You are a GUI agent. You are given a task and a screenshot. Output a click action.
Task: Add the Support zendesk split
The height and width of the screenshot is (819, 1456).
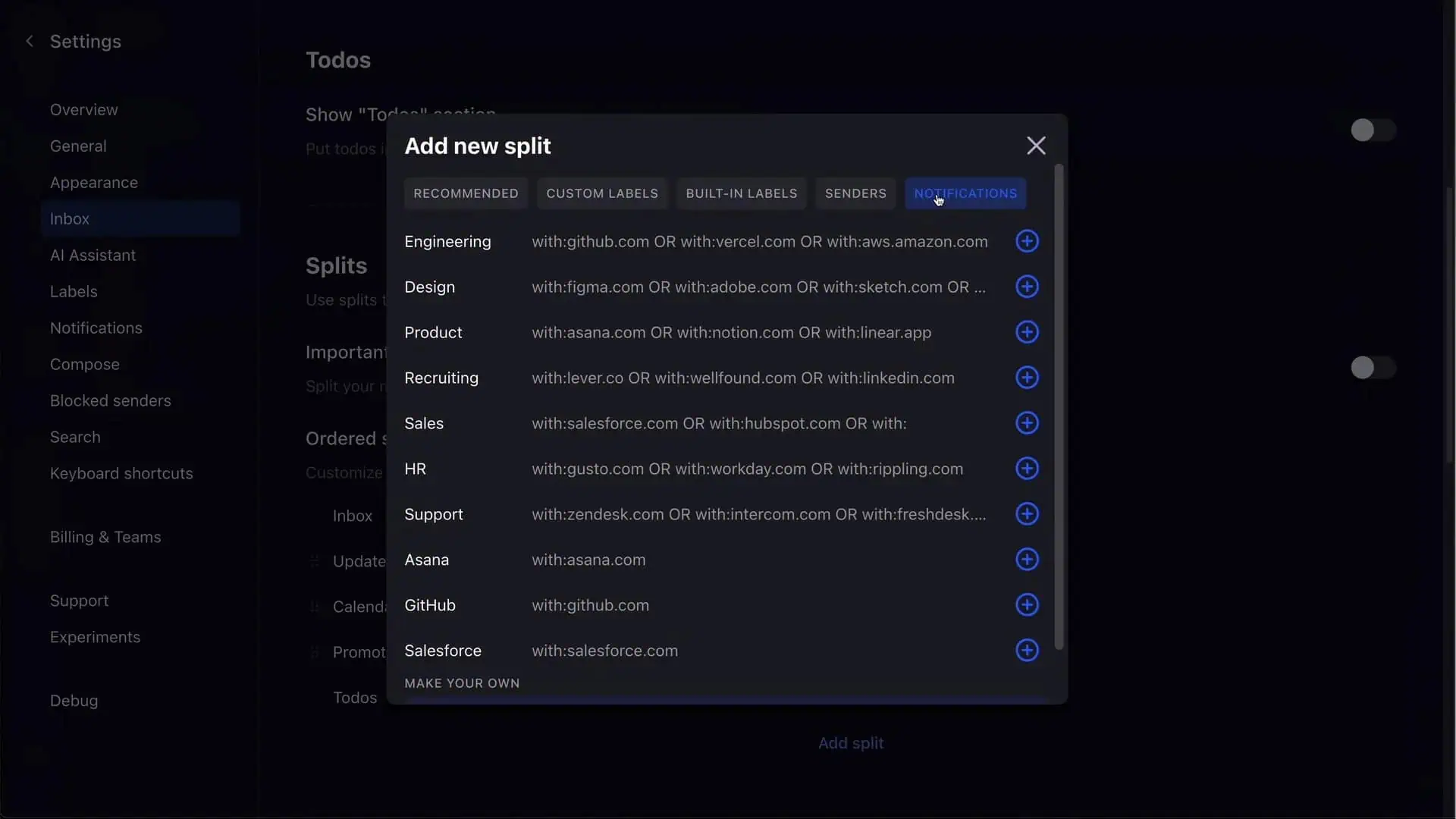pyautogui.click(x=1027, y=514)
